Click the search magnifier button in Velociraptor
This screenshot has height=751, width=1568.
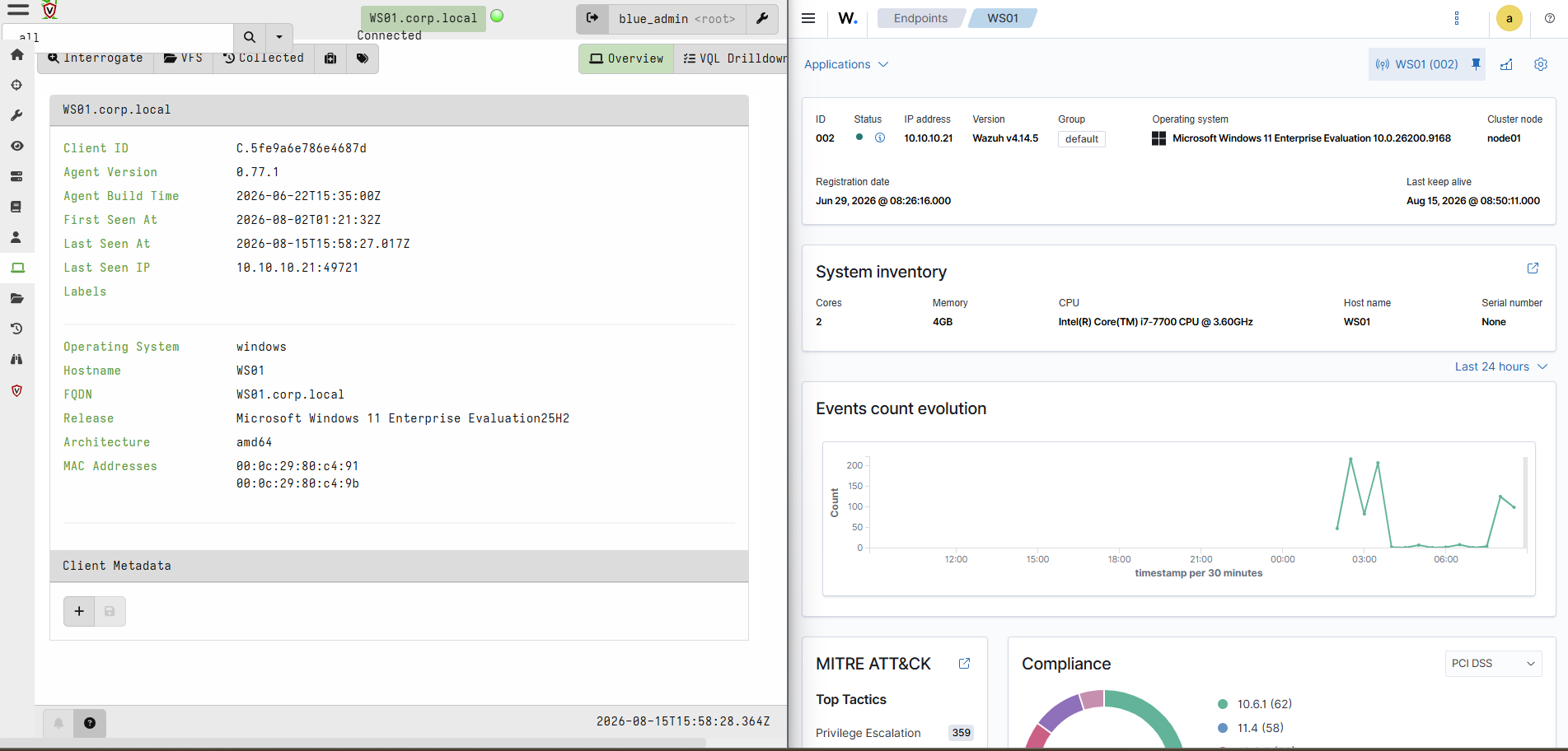click(x=250, y=37)
